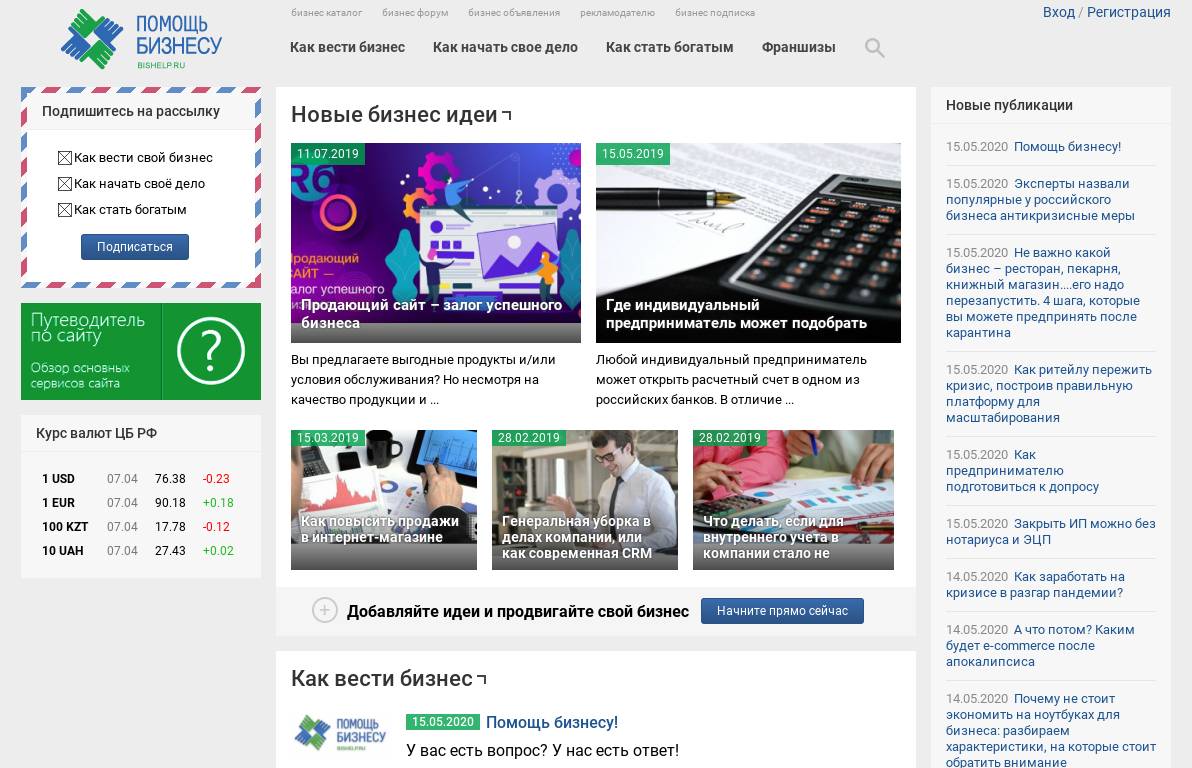Viewport: 1192px width, 768px height.
Task: Click the Начните прямо сейчас button
Action: coord(782,611)
